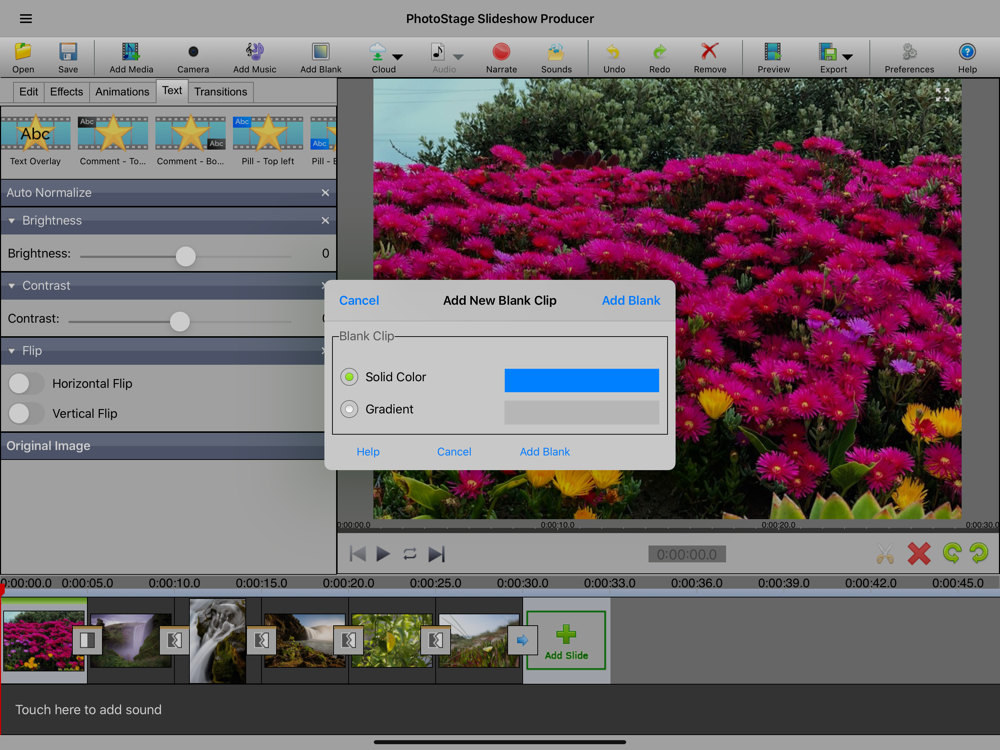Open Help from toolbar

pos(967,52)
